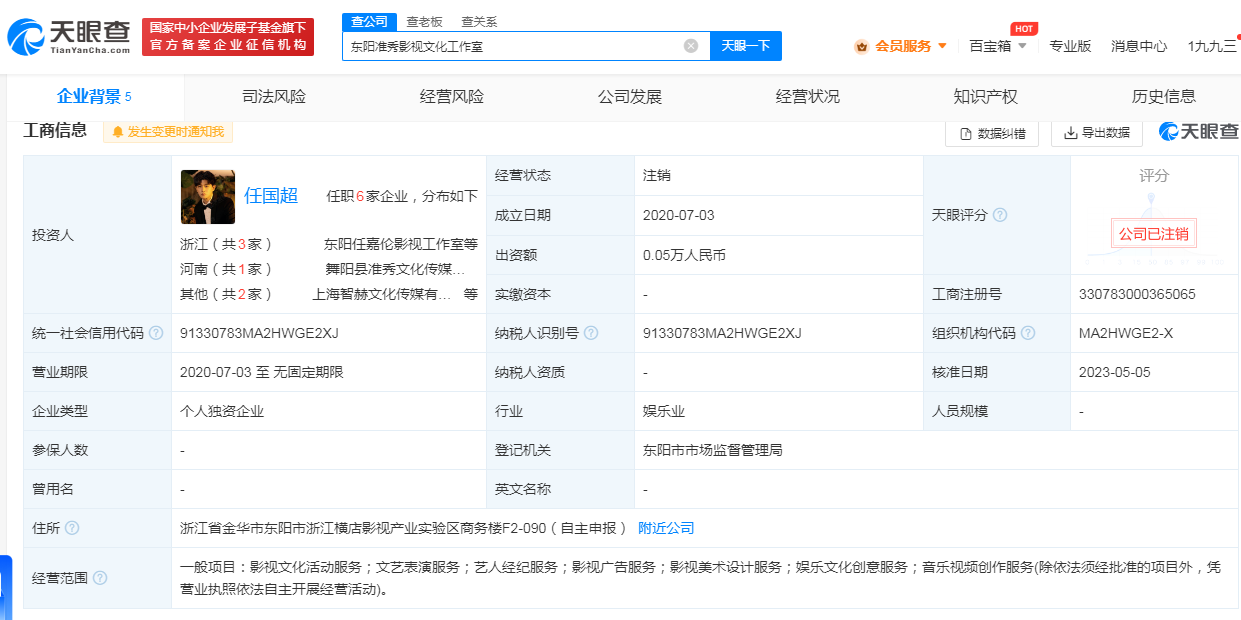The width and height of the screenshot is (1241, 620).
Task: Select the 历史信息 tab
Action: (x=1164, y=97)
